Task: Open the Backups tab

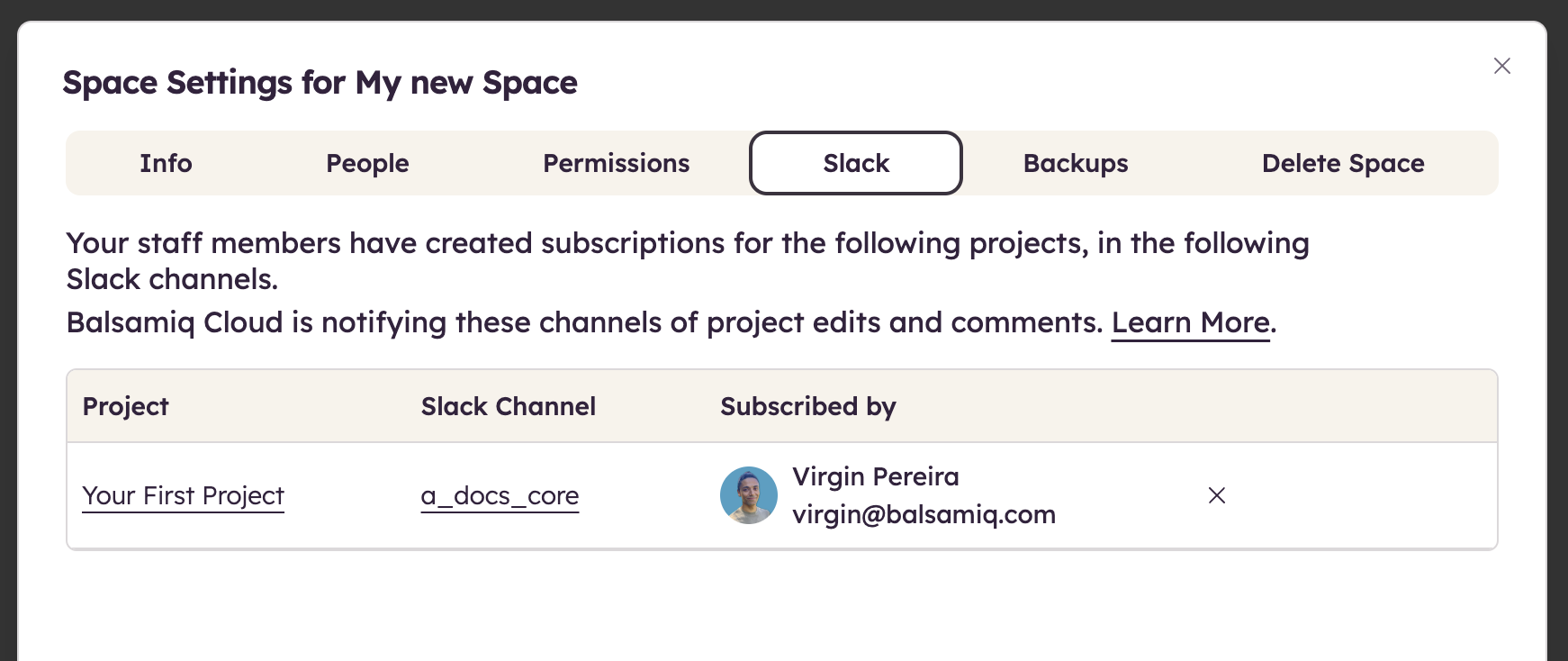Action: click(x=1075, y=163)
